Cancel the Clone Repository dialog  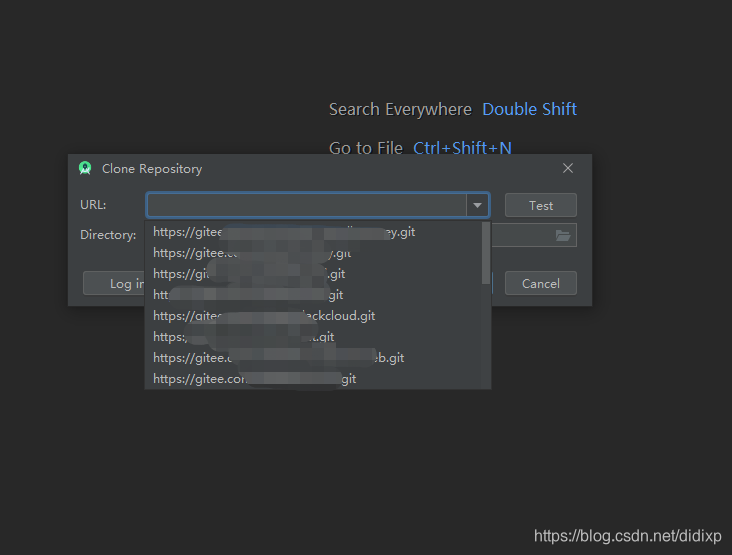[x=541, y=283]
